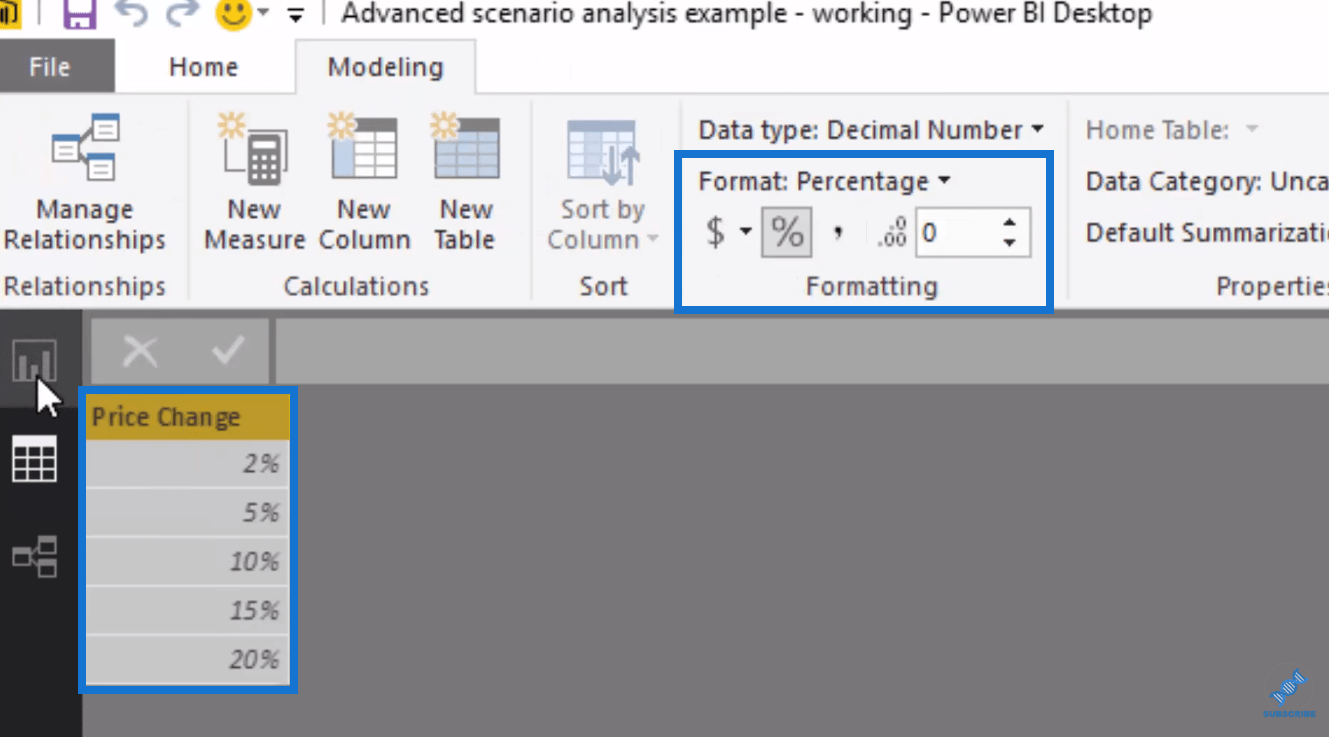
Task: Select the 20% cell
Action: 188,660
